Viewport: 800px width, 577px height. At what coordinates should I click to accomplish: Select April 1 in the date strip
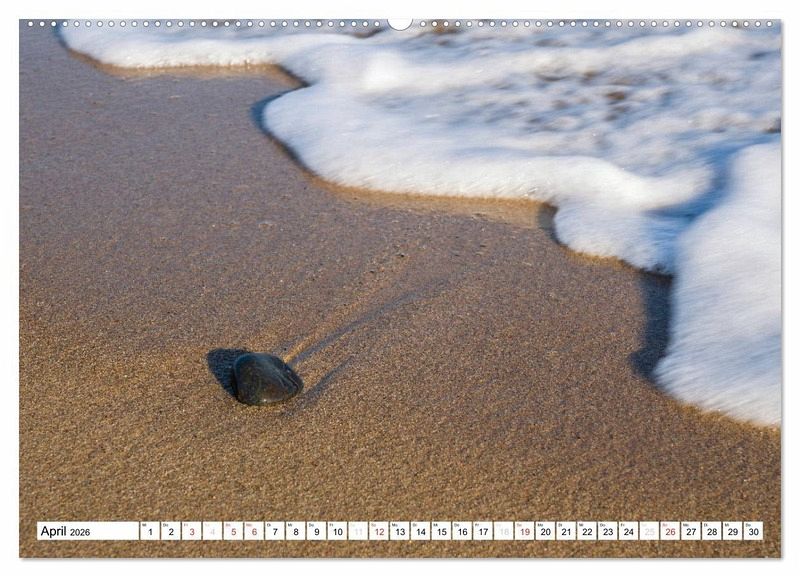pos(149,531)
